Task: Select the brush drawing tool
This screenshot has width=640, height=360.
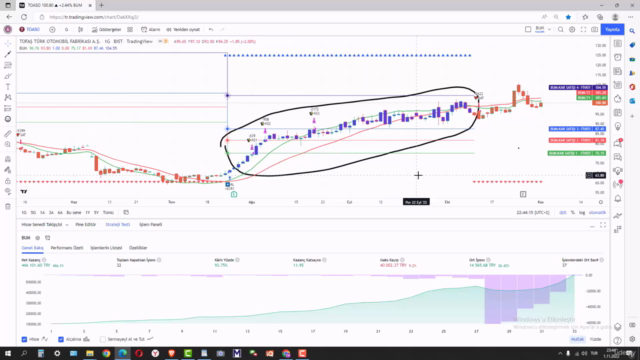Action: [8, 76]
